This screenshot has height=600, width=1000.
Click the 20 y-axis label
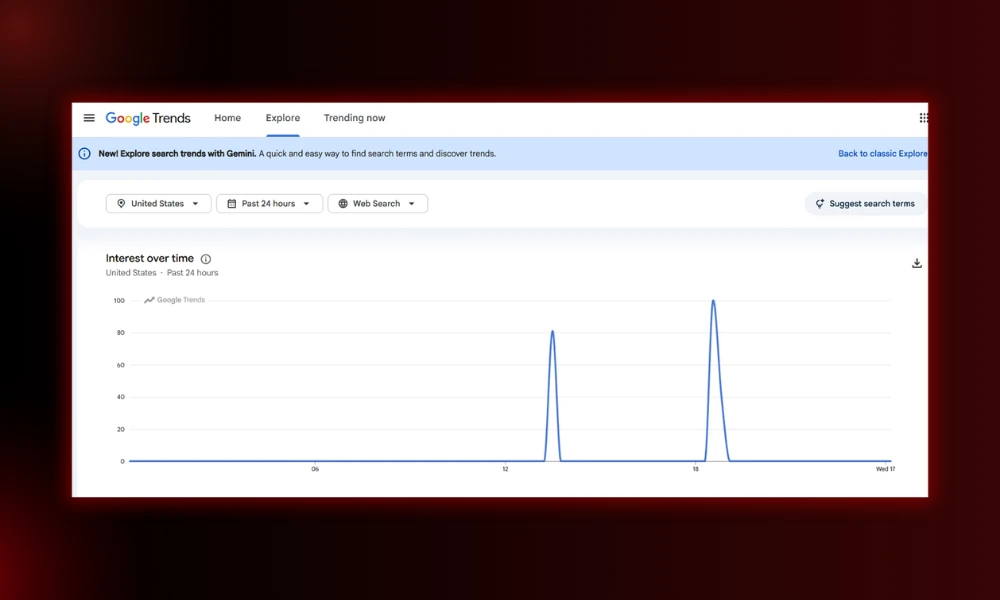tap(121, 430)
